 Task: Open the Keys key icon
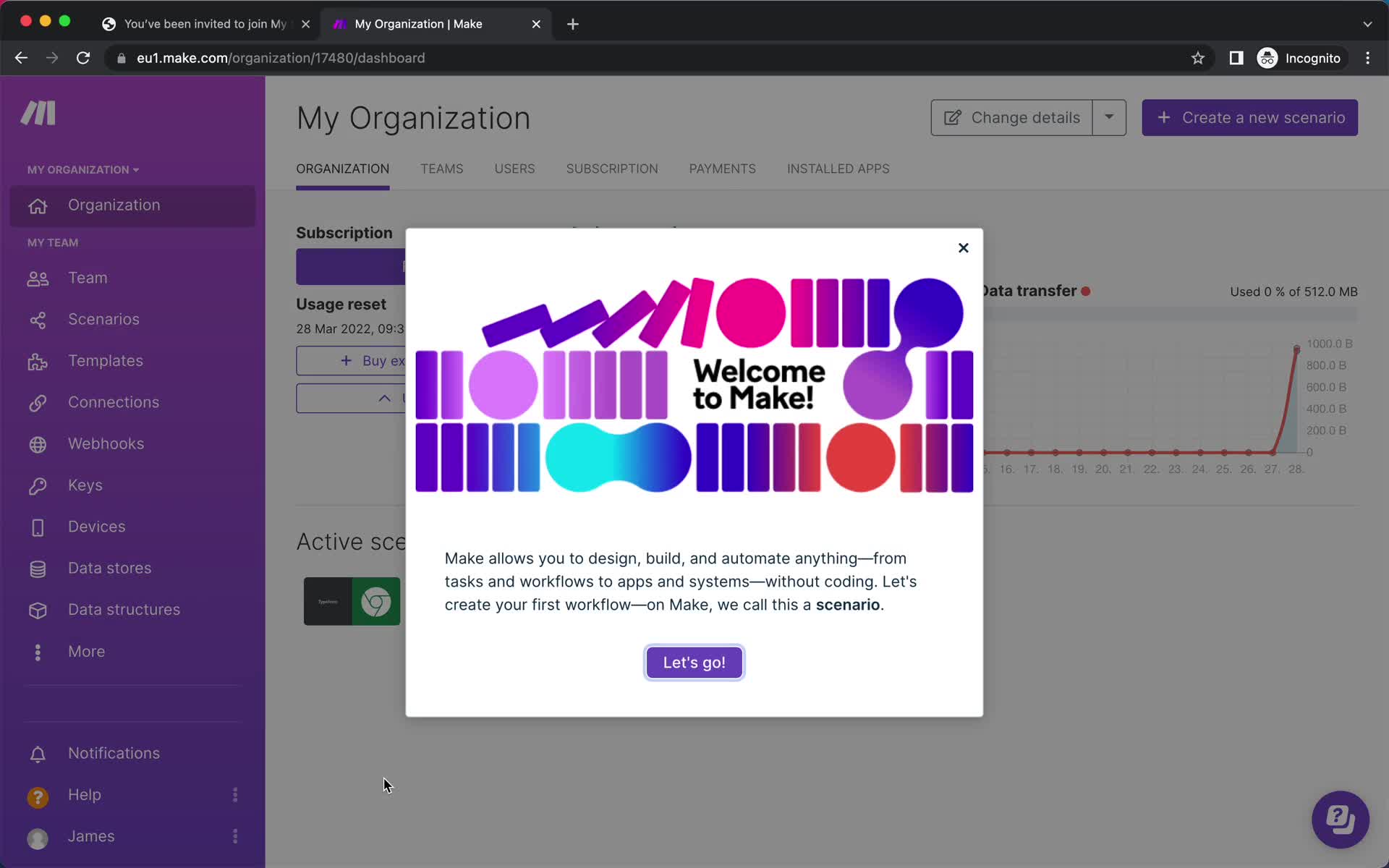(38, 486)
